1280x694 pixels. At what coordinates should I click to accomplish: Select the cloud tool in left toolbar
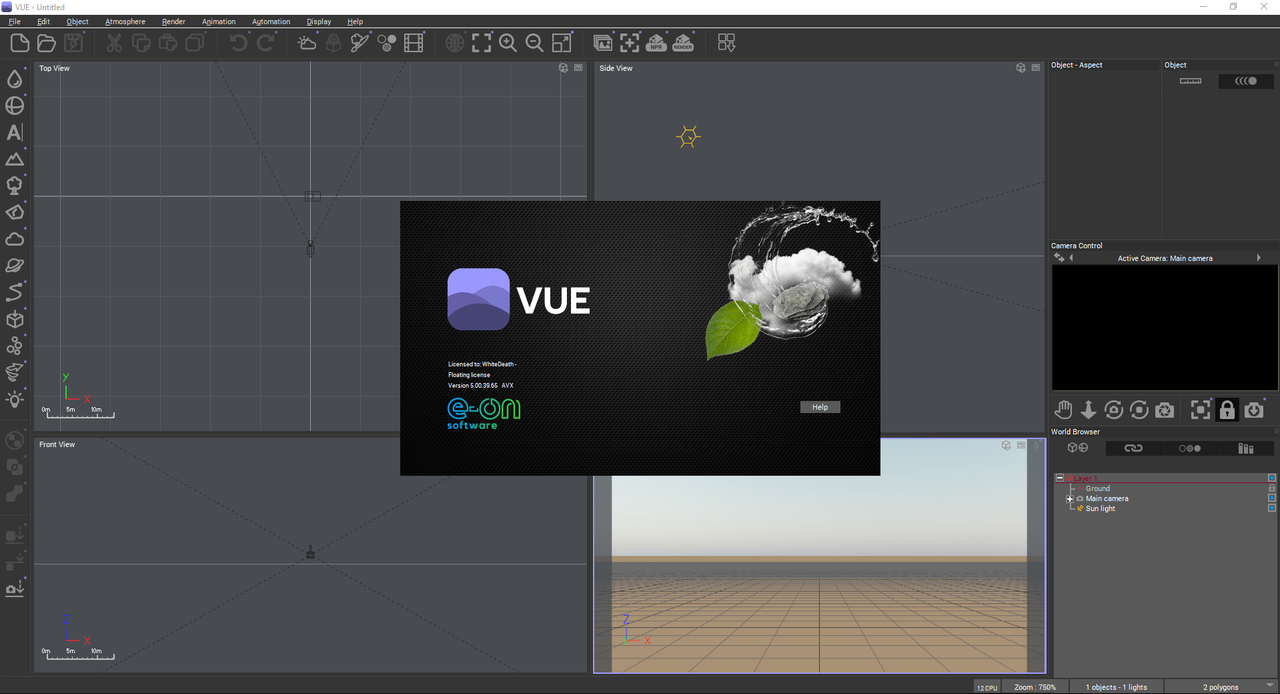pos(15,239)
